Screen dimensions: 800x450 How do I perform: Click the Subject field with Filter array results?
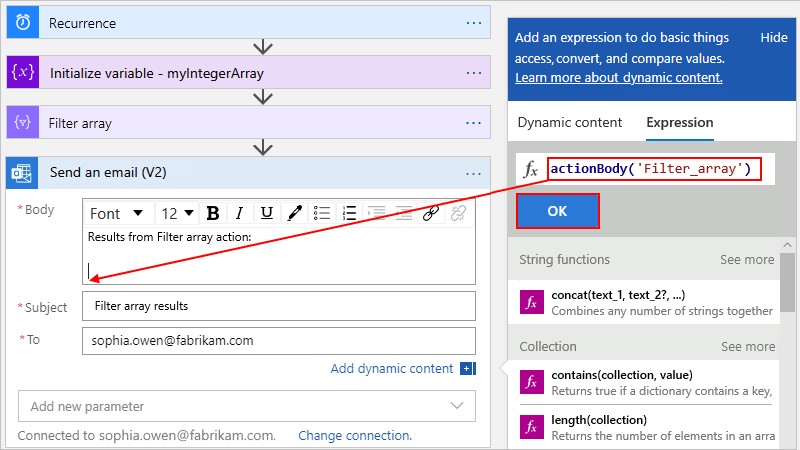(279, 306)
